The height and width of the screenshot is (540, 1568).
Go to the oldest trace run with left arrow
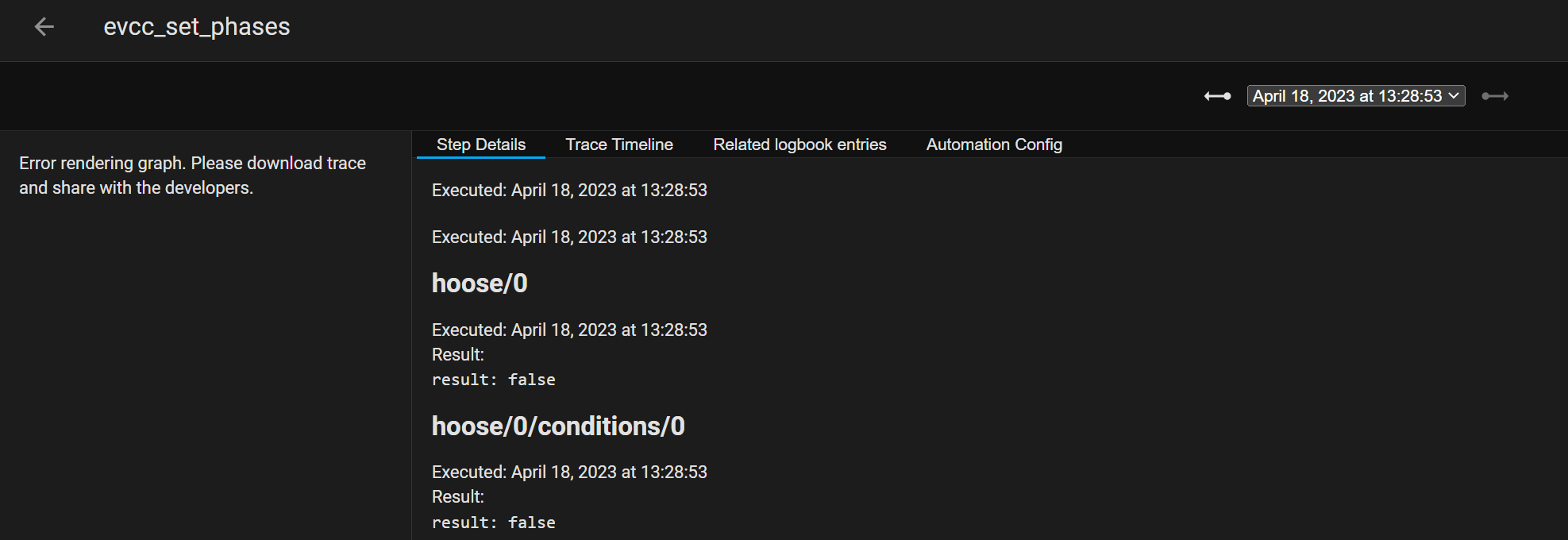tap(1216, 95)
